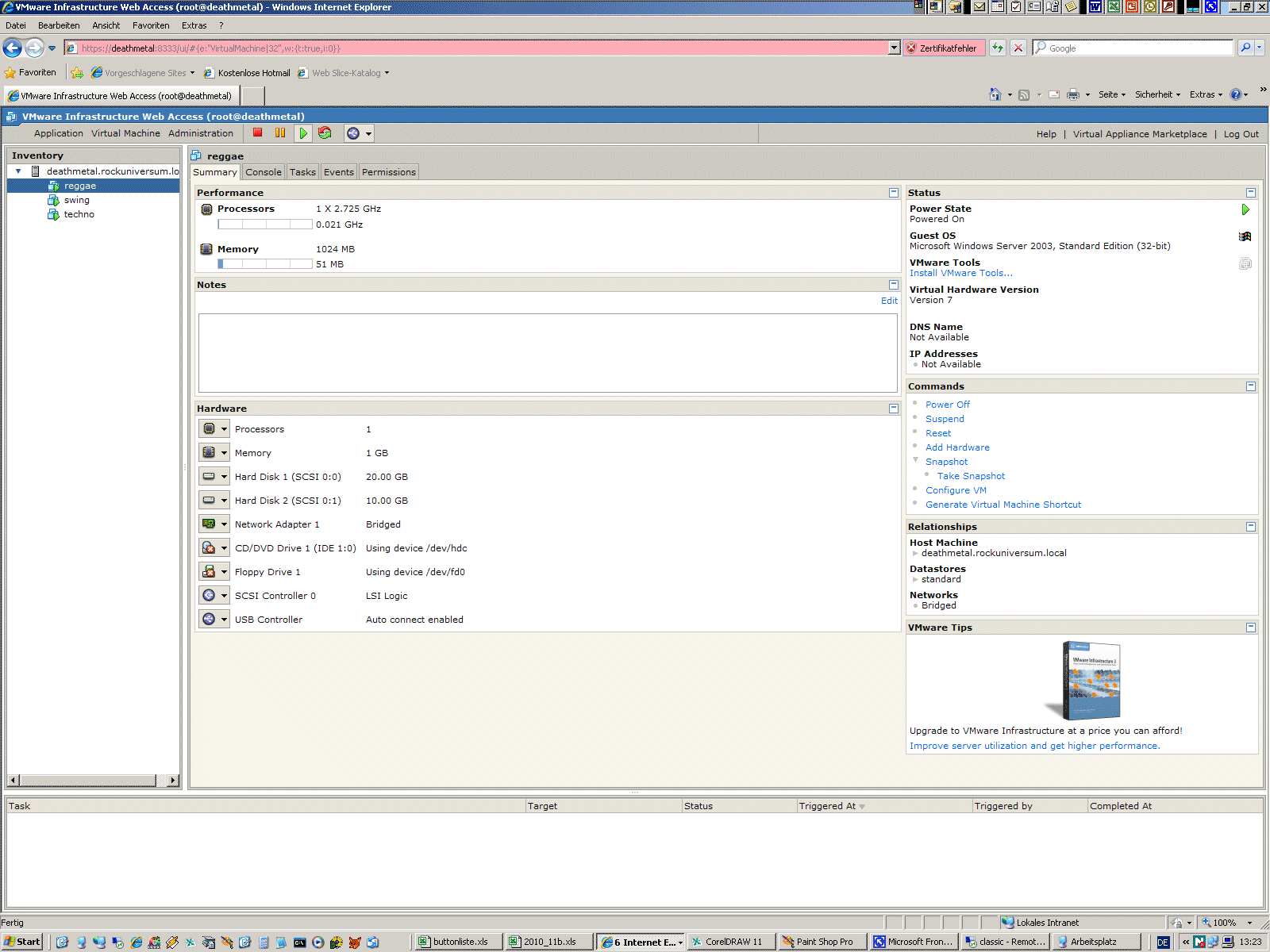The image size is (1270, 952).
Task: Open Hard Disk 2 dropdown icon
Action: pos(214,501)
